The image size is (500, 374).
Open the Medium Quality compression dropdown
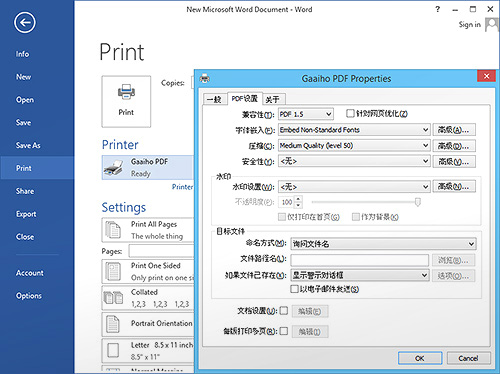354,146
